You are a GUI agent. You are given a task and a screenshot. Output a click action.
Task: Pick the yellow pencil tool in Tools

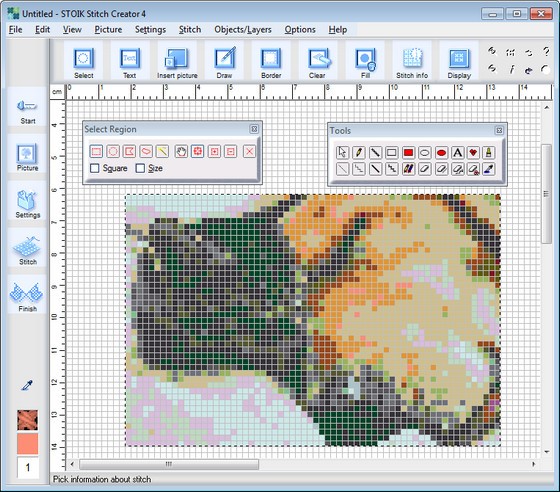tap(359, 152)
